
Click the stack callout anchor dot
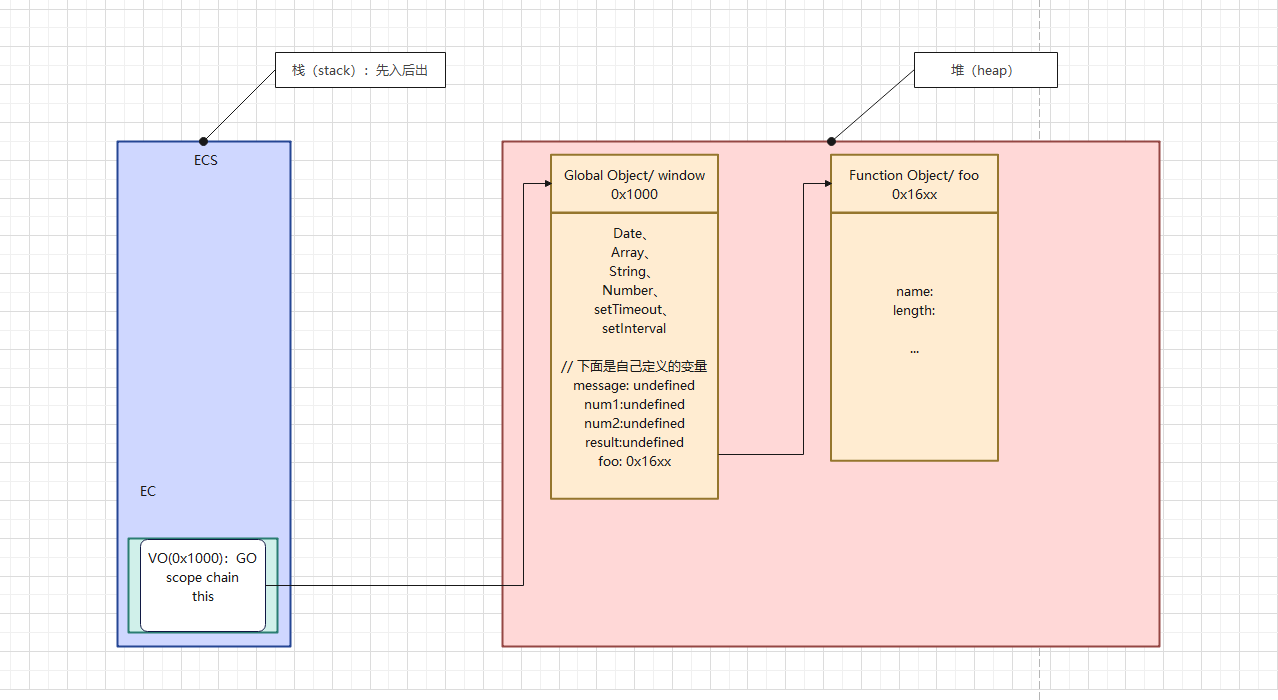[204, 141]
